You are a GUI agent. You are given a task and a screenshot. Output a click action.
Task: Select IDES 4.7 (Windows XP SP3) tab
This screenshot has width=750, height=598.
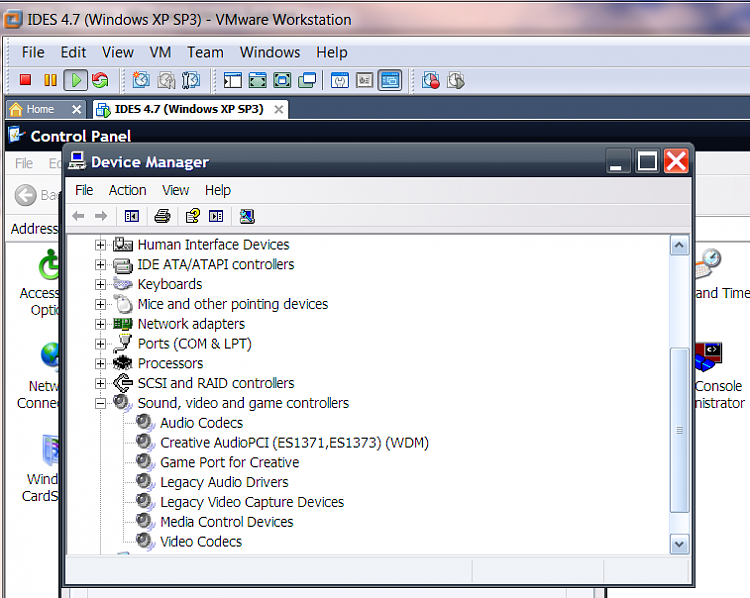188,110
